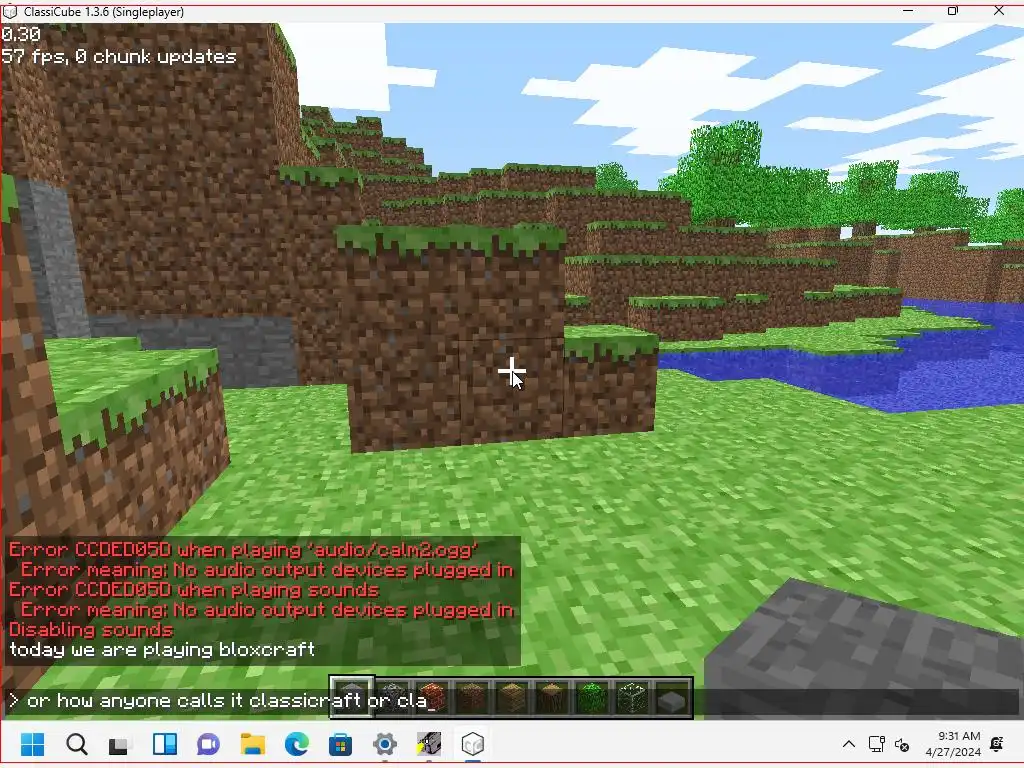Viewport: 1024px width, 768px height.
Task: Open the Settings gear on the taskbar
Action: tap(385, 744)
